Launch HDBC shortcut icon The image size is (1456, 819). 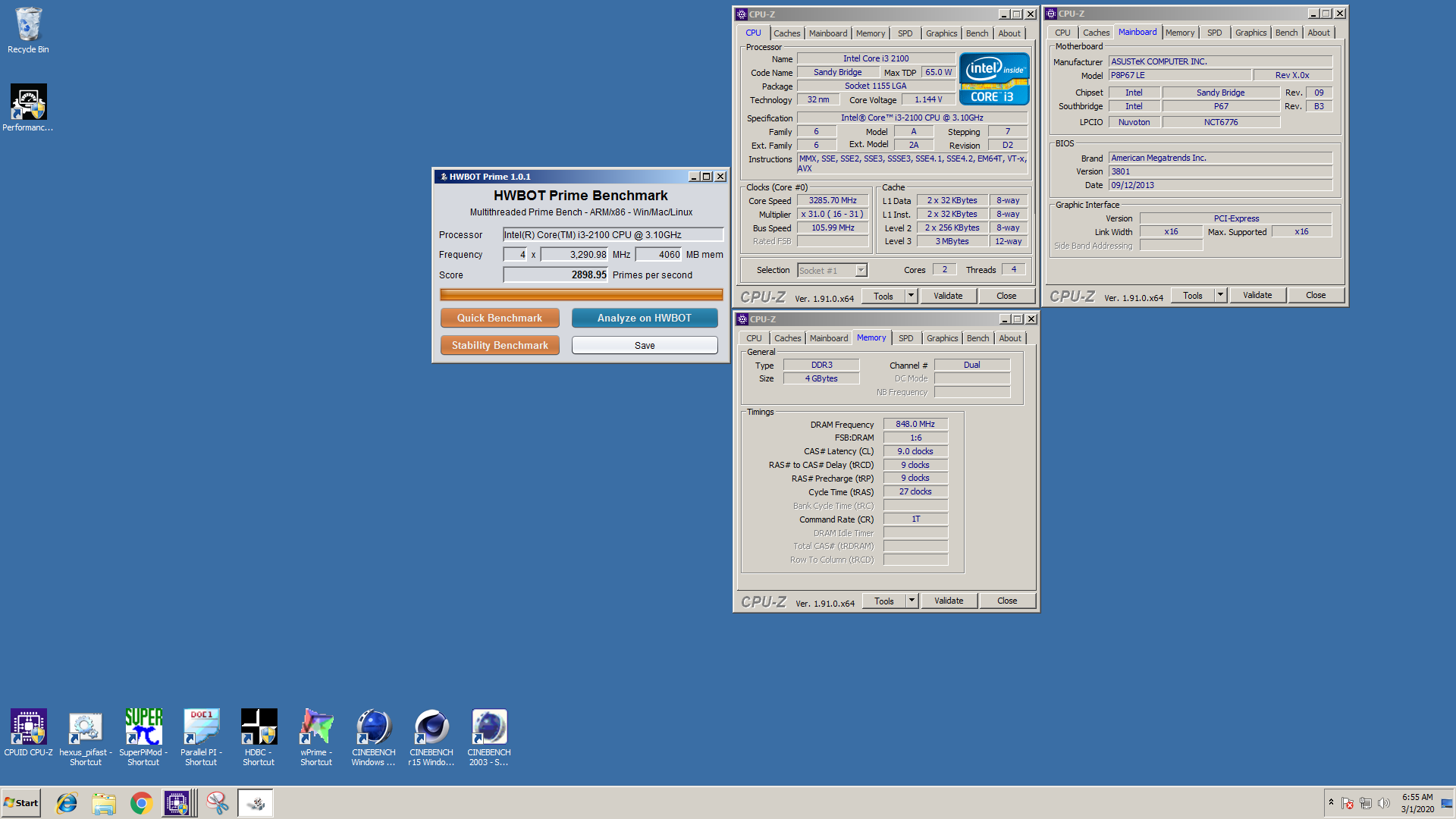[x=259, y=737]
